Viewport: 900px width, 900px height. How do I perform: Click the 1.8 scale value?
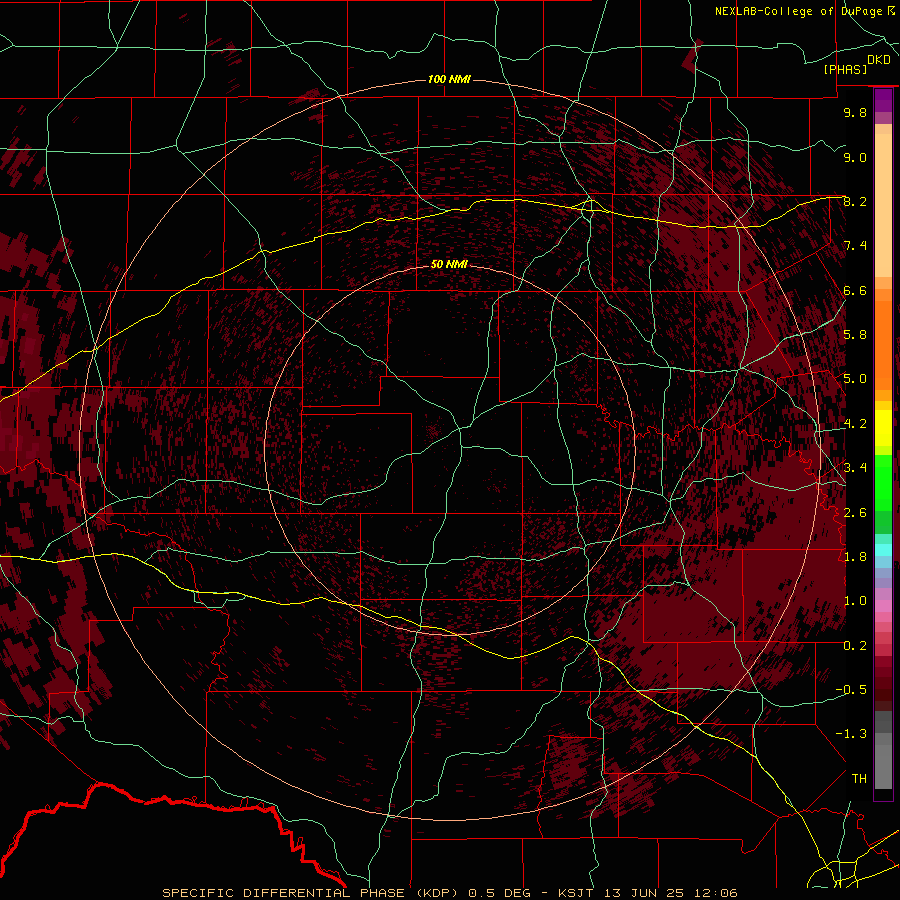pos(855,557)
